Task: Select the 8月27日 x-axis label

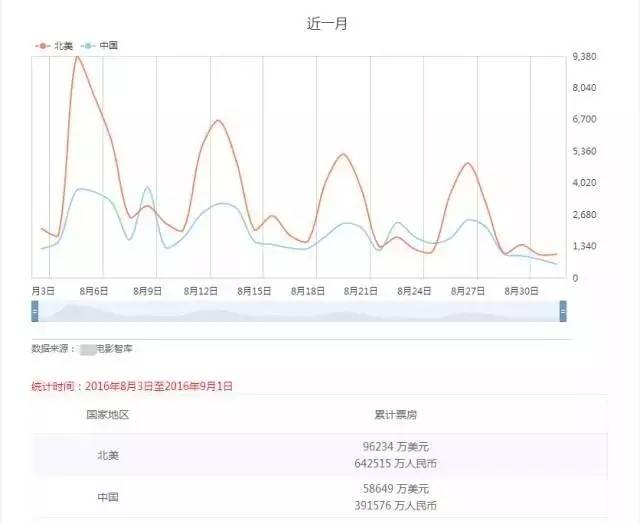Action: point(468,290)
